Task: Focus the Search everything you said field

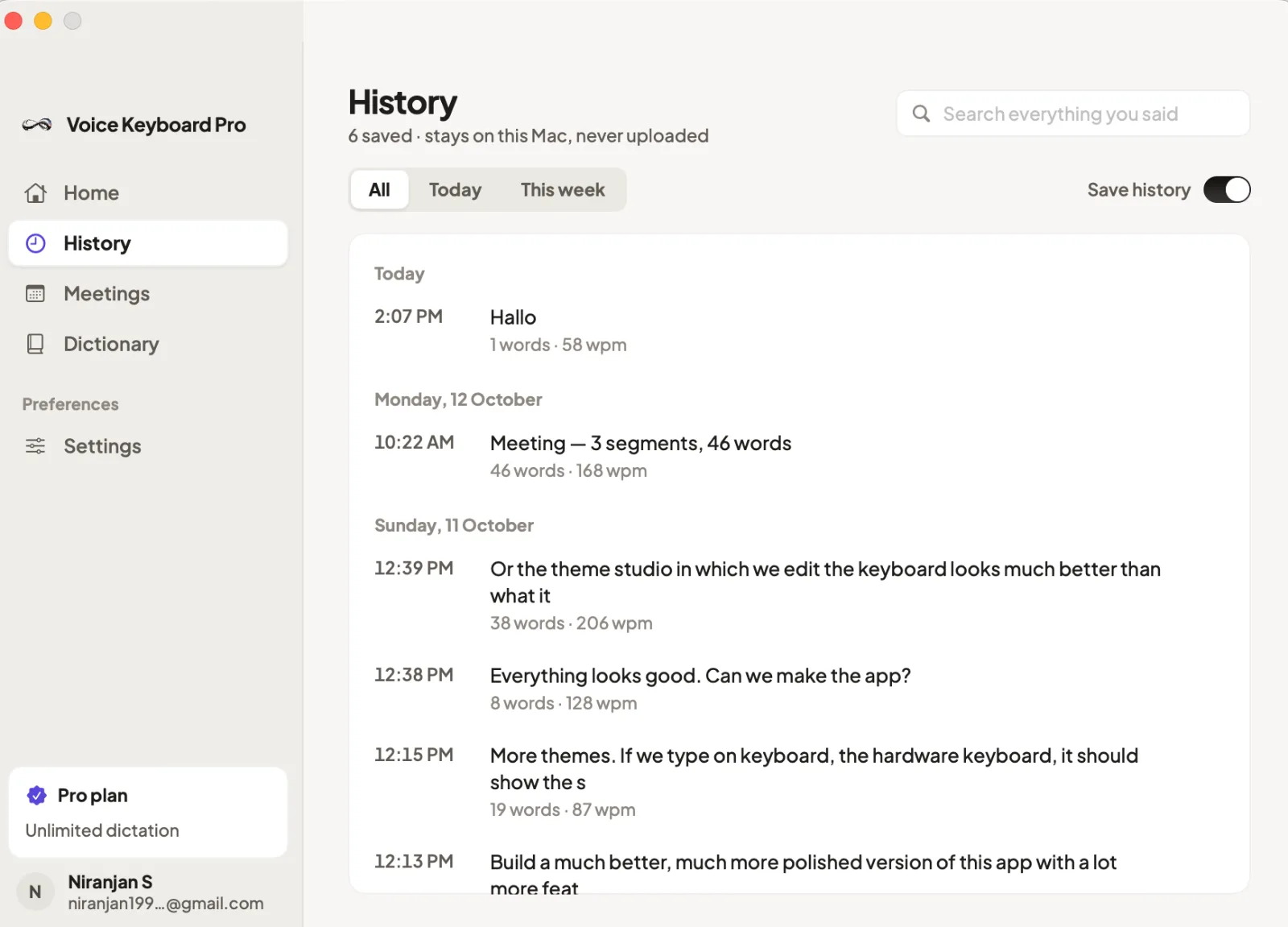Action: click(1073, 114)
